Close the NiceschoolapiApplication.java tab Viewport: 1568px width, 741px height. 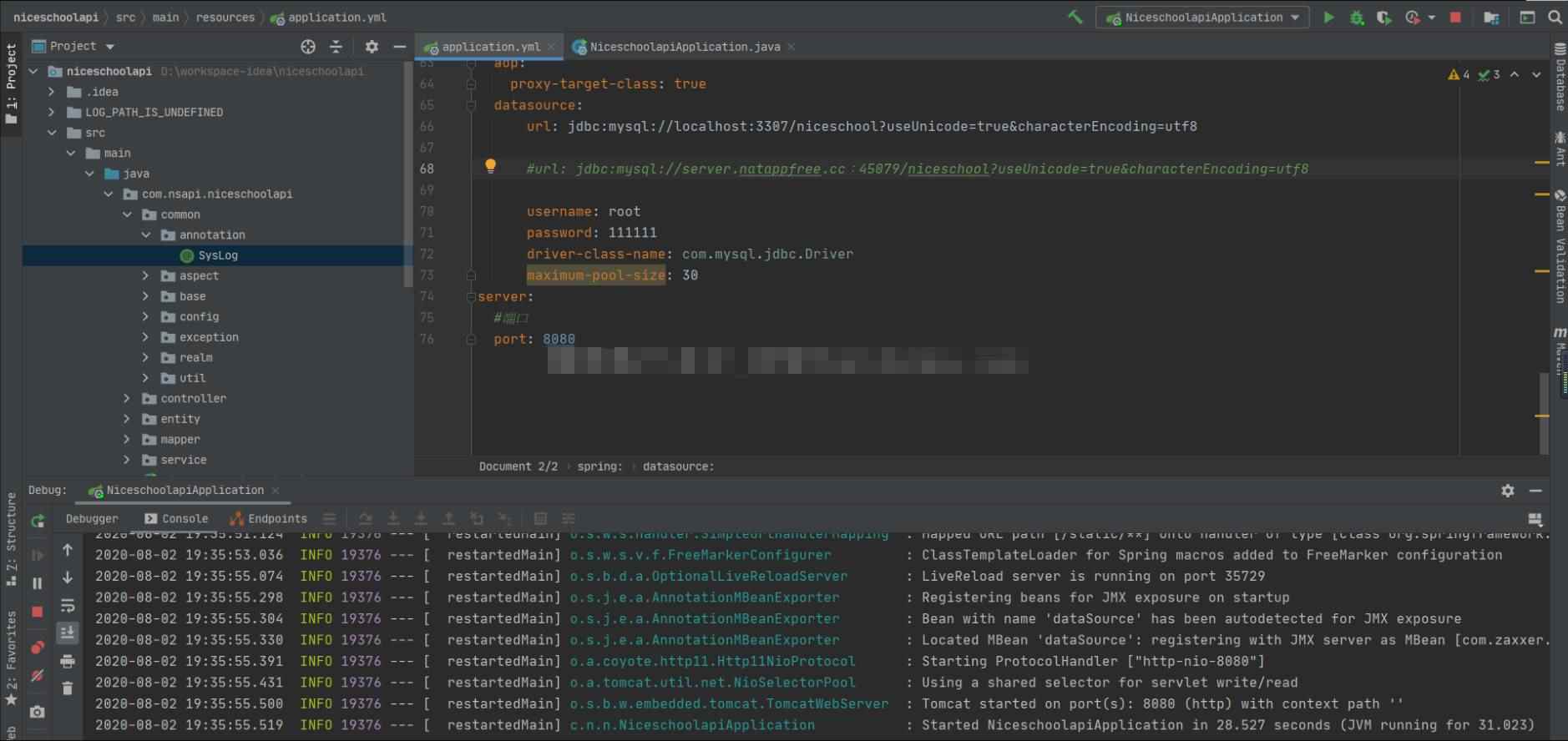[791, 47]
